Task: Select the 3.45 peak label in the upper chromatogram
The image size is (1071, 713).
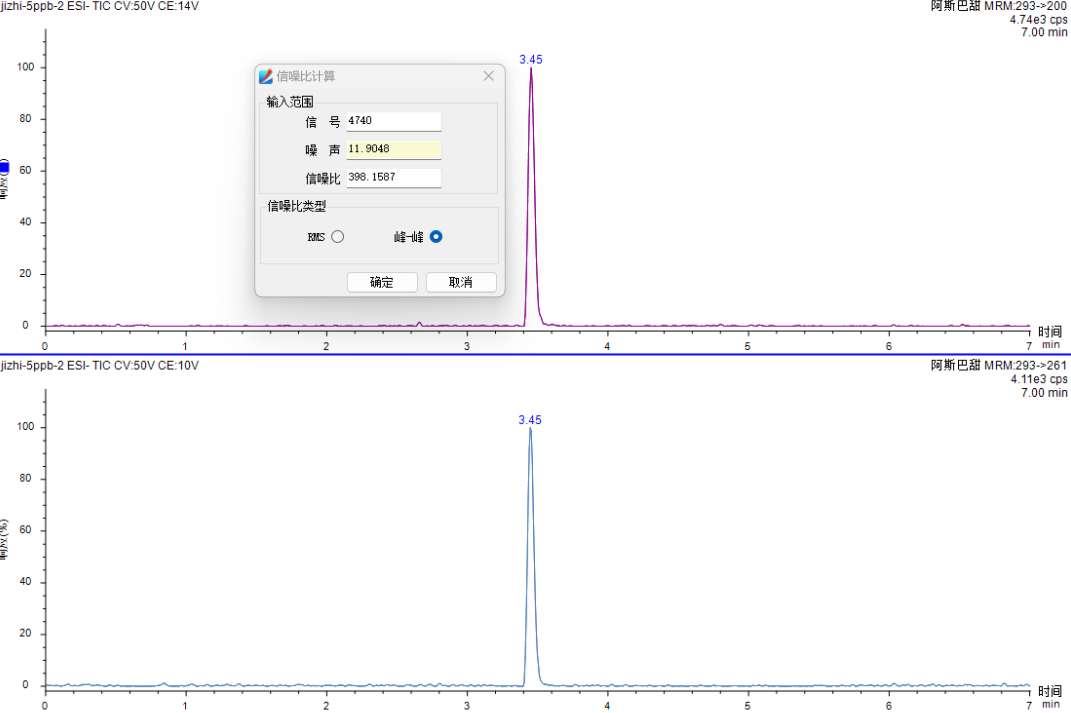Action: [x=531, y=60]
